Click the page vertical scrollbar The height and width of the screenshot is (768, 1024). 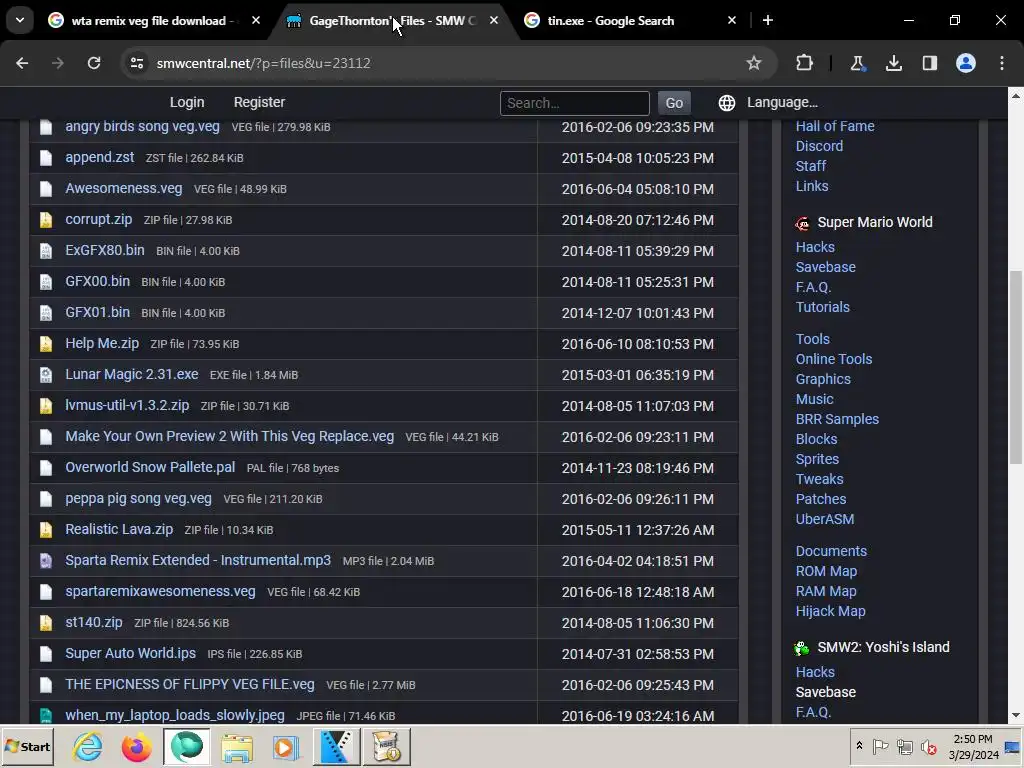pyautogui.click(x=1016, y=367)
